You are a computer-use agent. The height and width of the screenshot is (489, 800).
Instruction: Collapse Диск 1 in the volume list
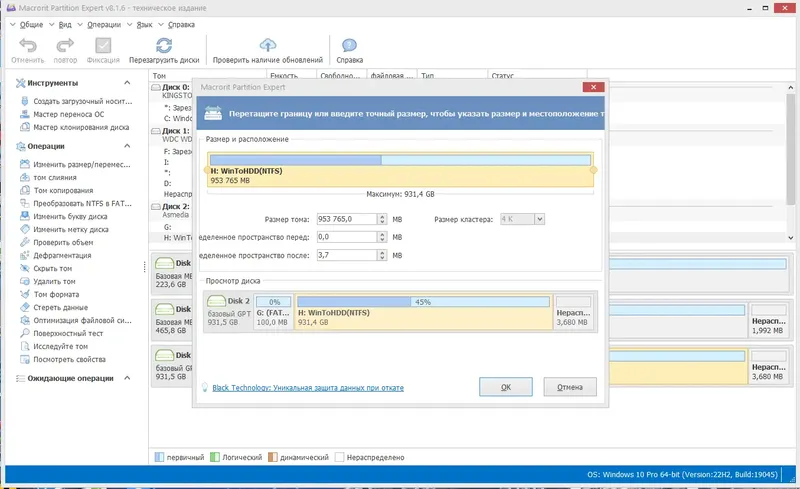[x=156, y=131]
